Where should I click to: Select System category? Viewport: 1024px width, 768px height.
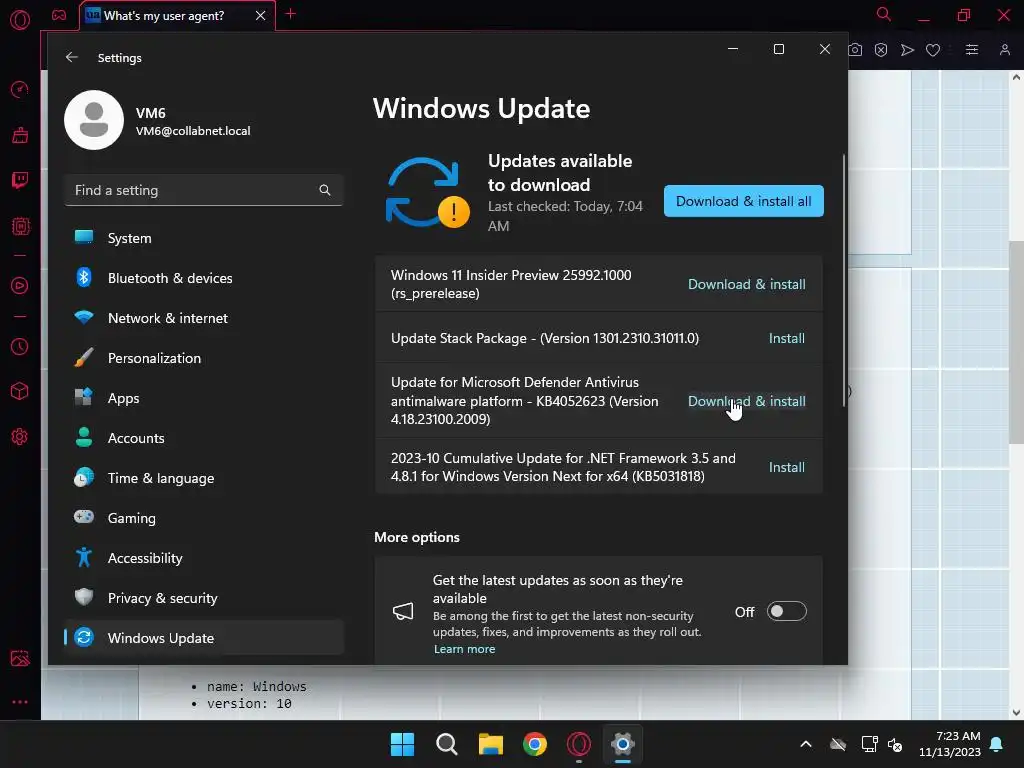pyautogui.click(x=204, y=238)
